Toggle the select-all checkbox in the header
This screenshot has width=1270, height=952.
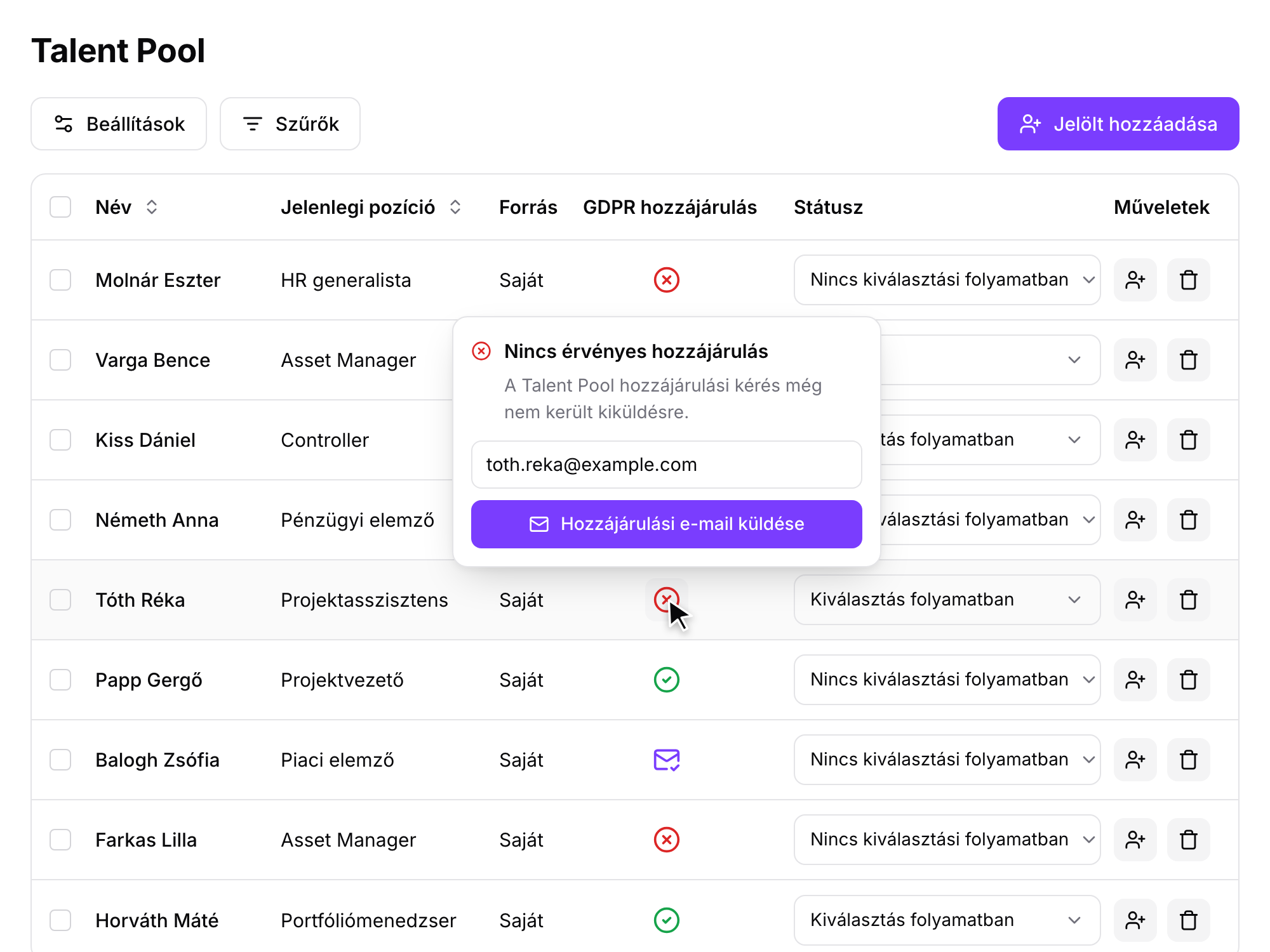point(60,207)
